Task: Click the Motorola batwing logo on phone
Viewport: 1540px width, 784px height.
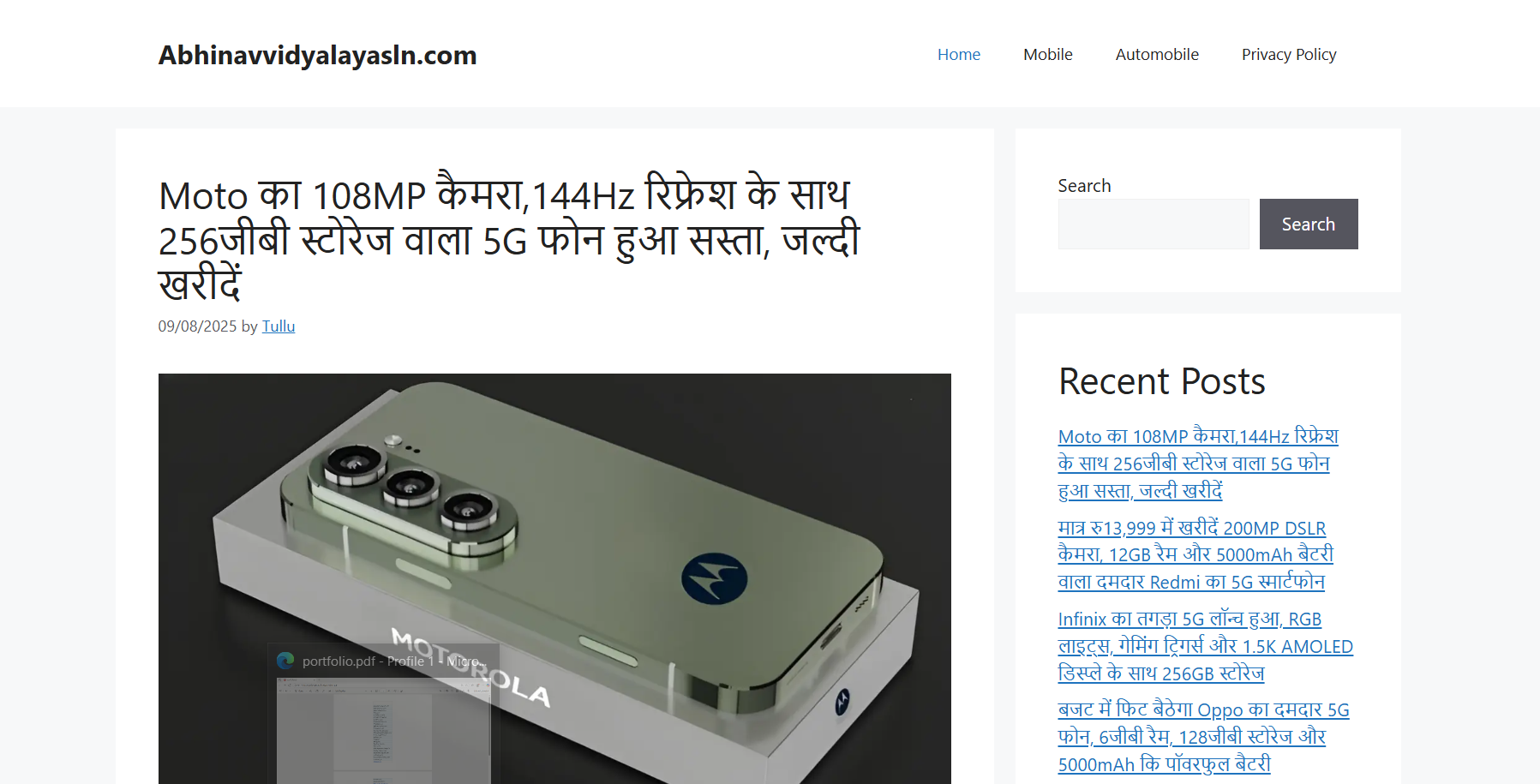Action: point(714,578)
